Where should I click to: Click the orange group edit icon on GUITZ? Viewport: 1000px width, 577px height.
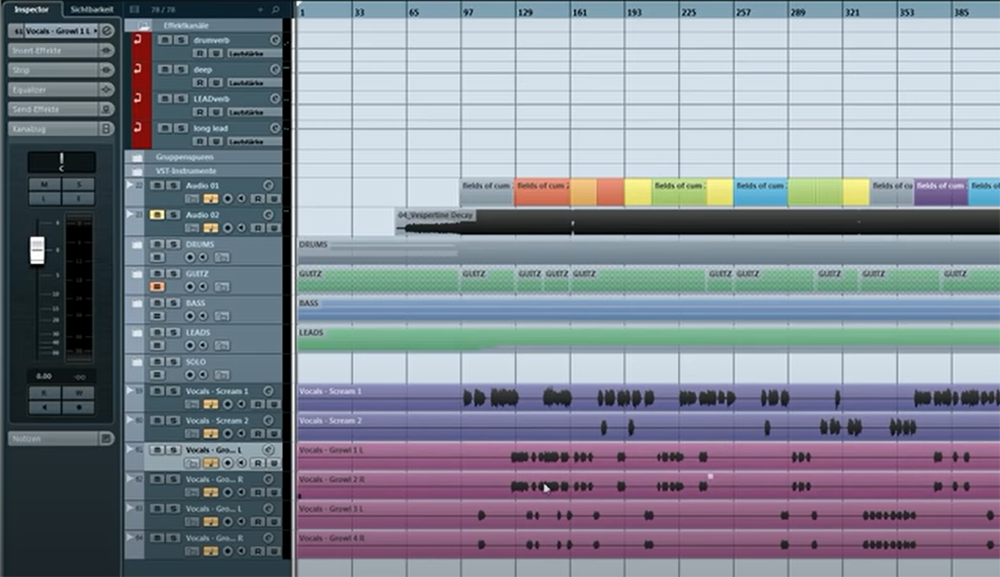[x=157, y=287]
